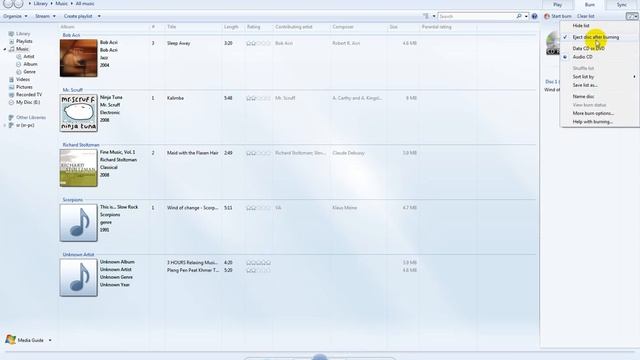Click the Create playlist button

pos(78,16)
